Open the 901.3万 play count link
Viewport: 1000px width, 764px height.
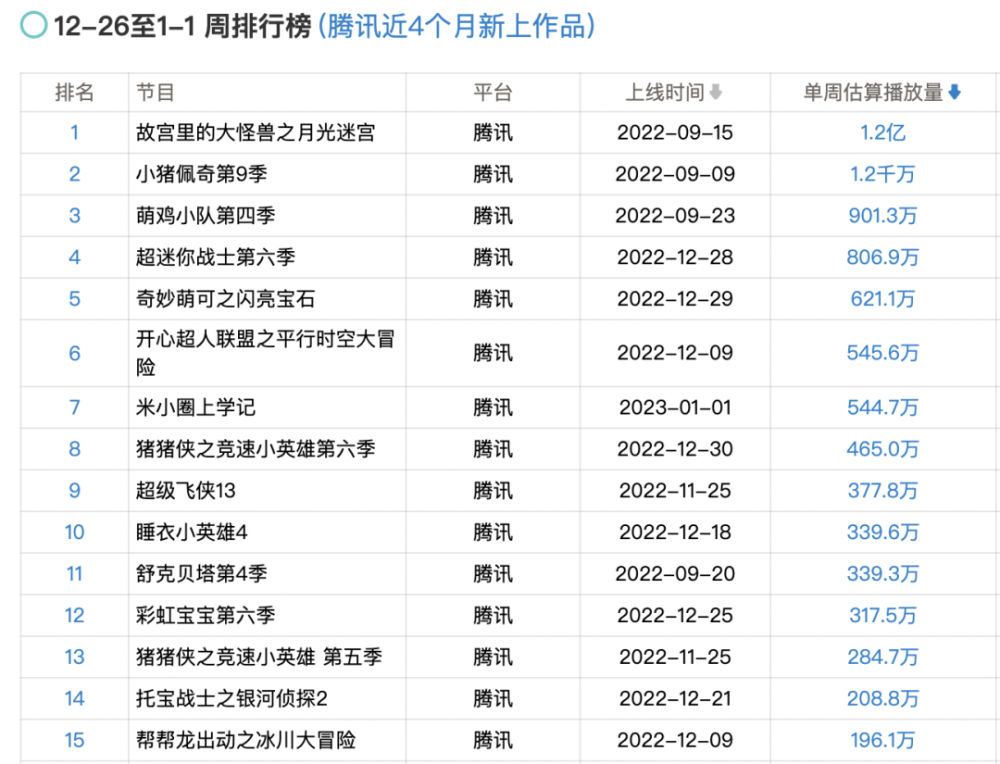(883, 216)
